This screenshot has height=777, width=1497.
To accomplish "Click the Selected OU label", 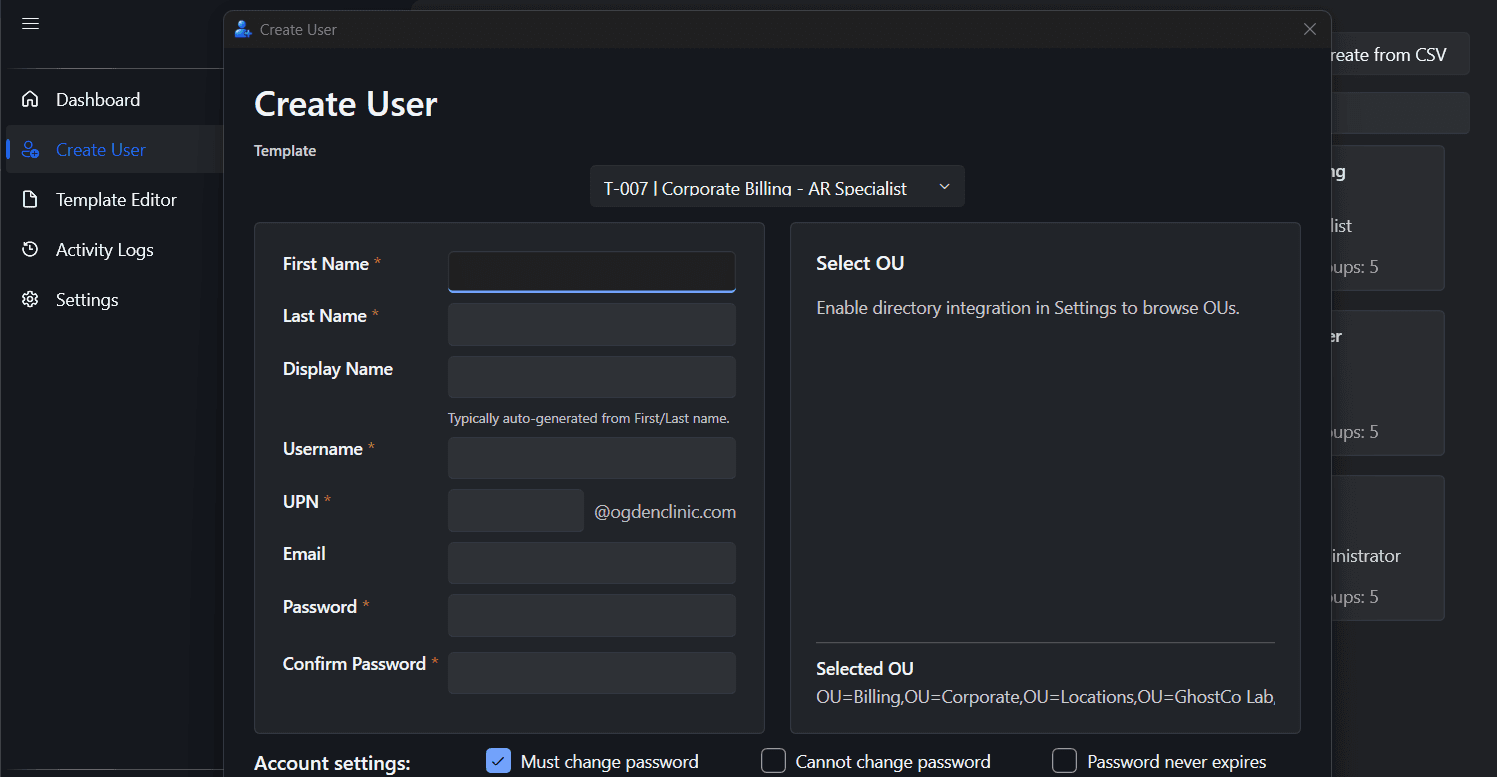I will [x=865, y=669].
